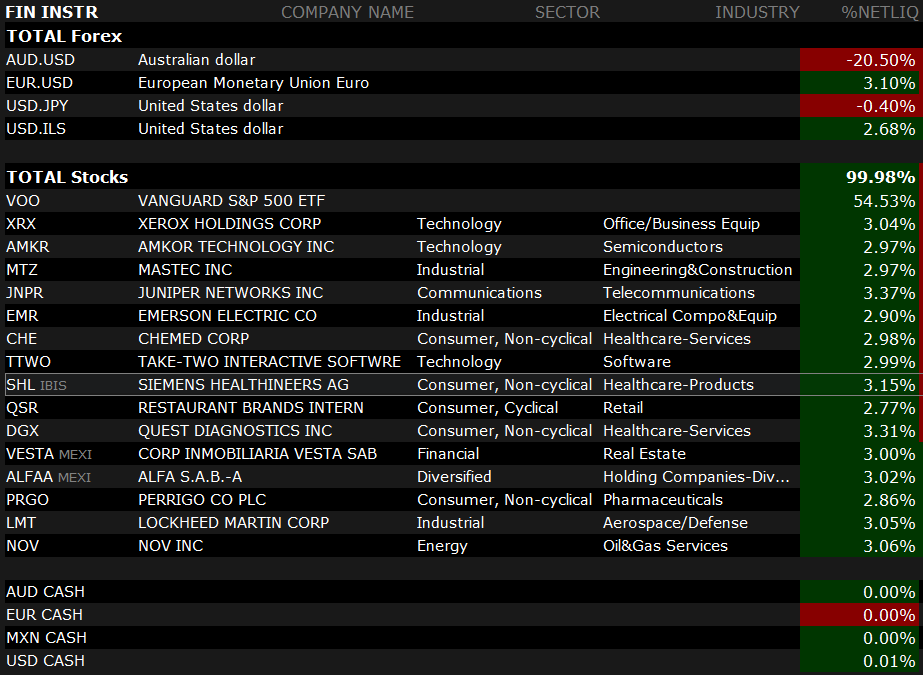Select the ALFAA MEXI ticker
This screenshot has height=675, width=923.
pos(49,476)
